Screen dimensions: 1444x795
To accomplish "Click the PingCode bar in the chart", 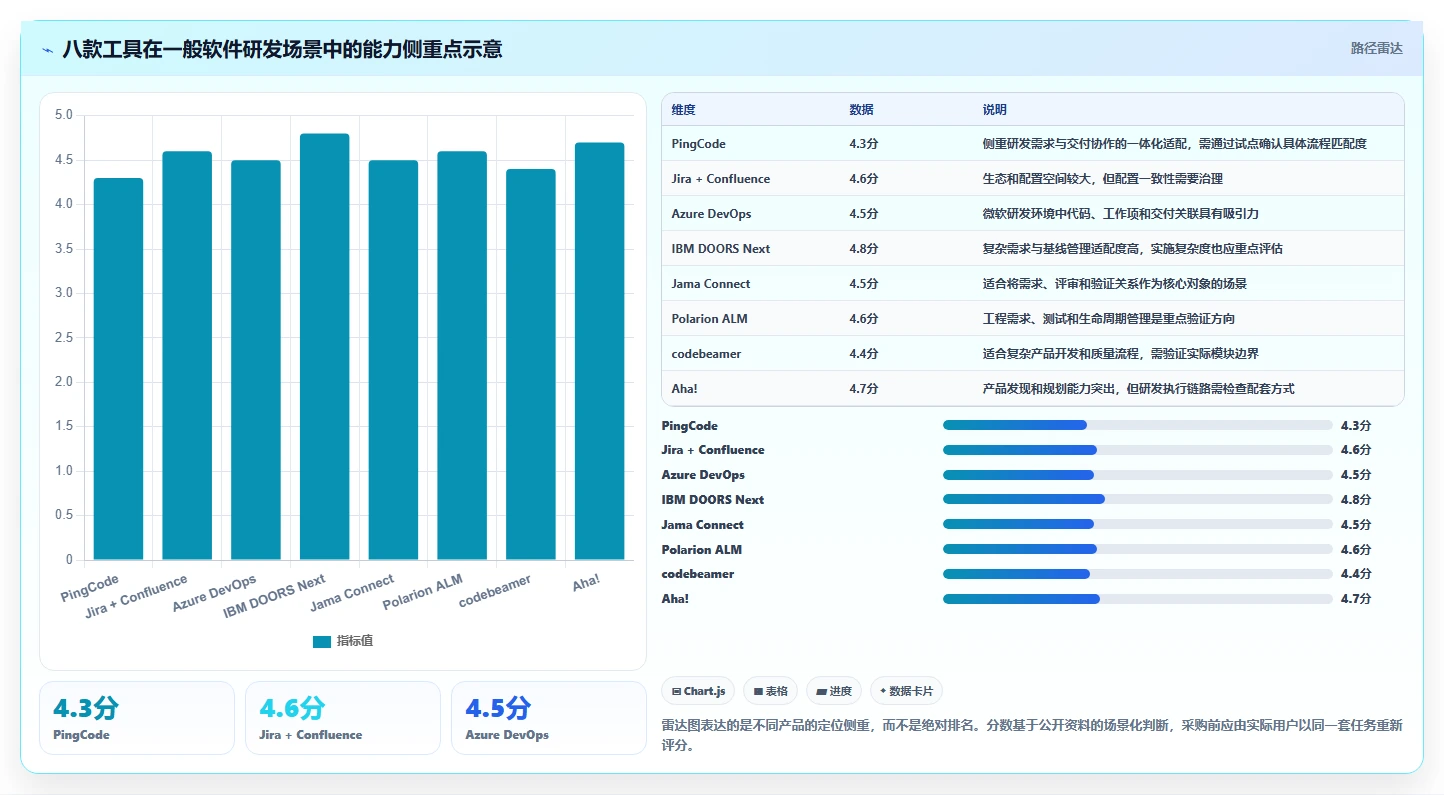I will (x=118, y=369).
